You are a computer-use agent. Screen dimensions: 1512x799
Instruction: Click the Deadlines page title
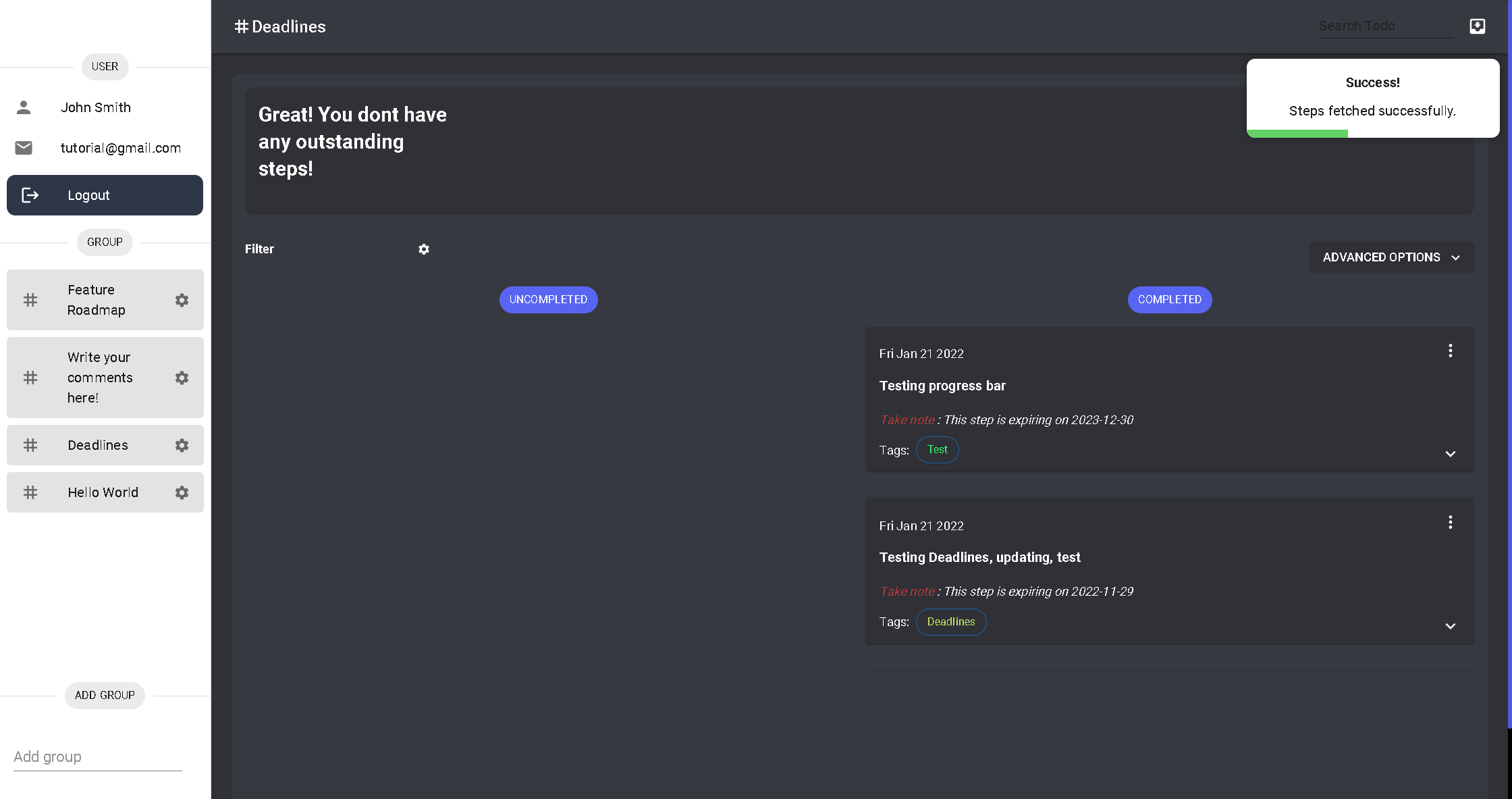point(289,26)
